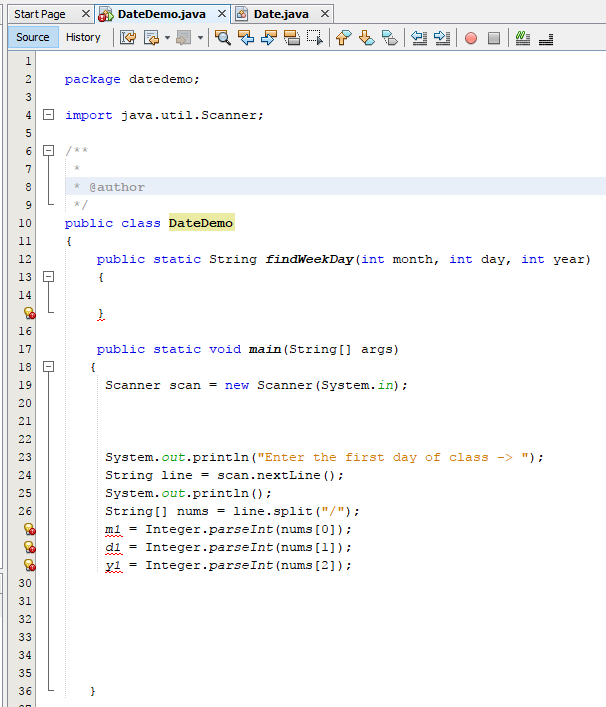The image size is (606, 707).
Task: Jump to Last Edit location icon
Action: pos(128,38)
